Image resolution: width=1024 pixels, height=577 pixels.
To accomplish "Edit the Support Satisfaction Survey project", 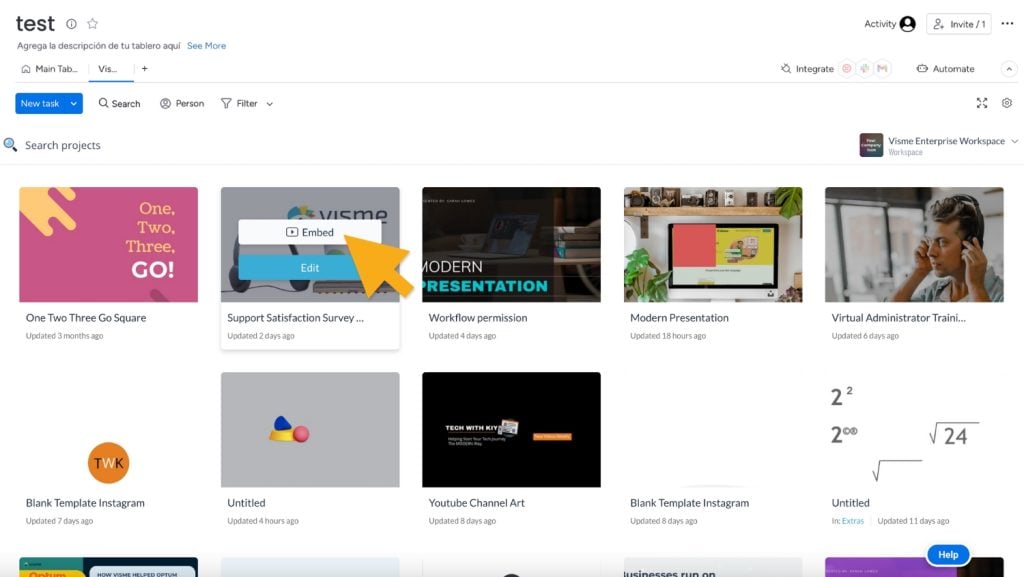I will [x=309, y=267].
